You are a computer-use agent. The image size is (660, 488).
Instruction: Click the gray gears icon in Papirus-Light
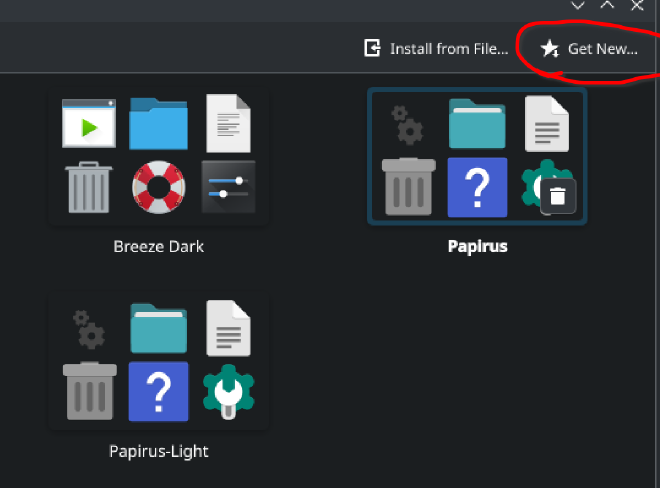89,329
